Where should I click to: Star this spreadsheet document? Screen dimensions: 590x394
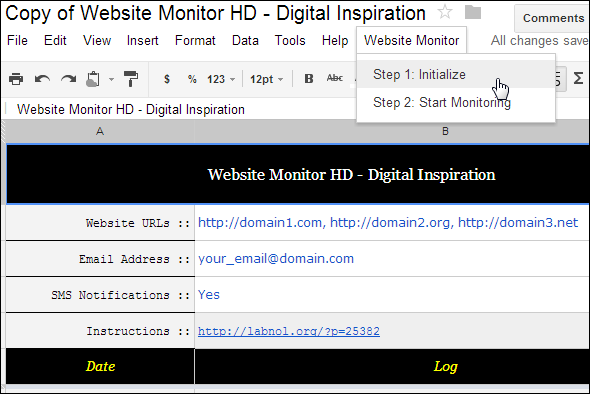[445, 12]
